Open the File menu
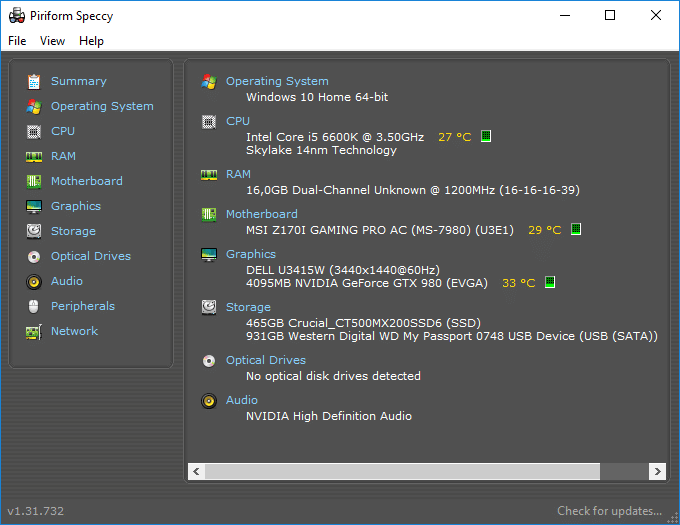Screen dimensions: 680x525 [x=17, y=41]
